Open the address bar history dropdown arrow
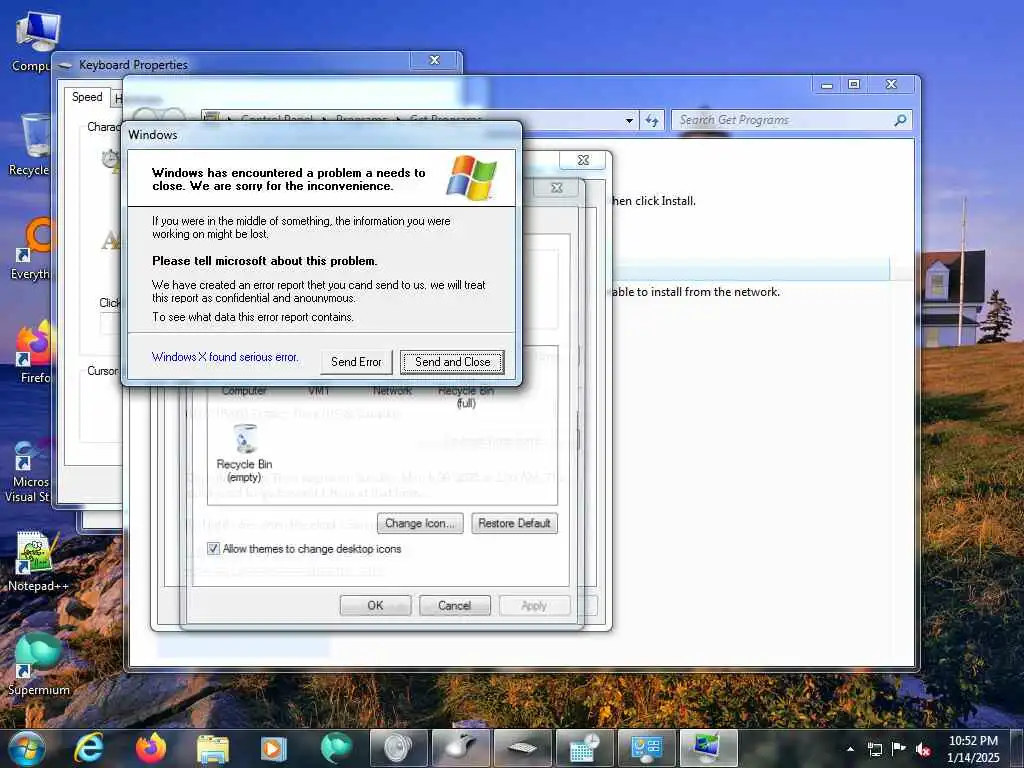Image resolution: width=1024 pixels, height=768 pixels. (x=629, y=120)
